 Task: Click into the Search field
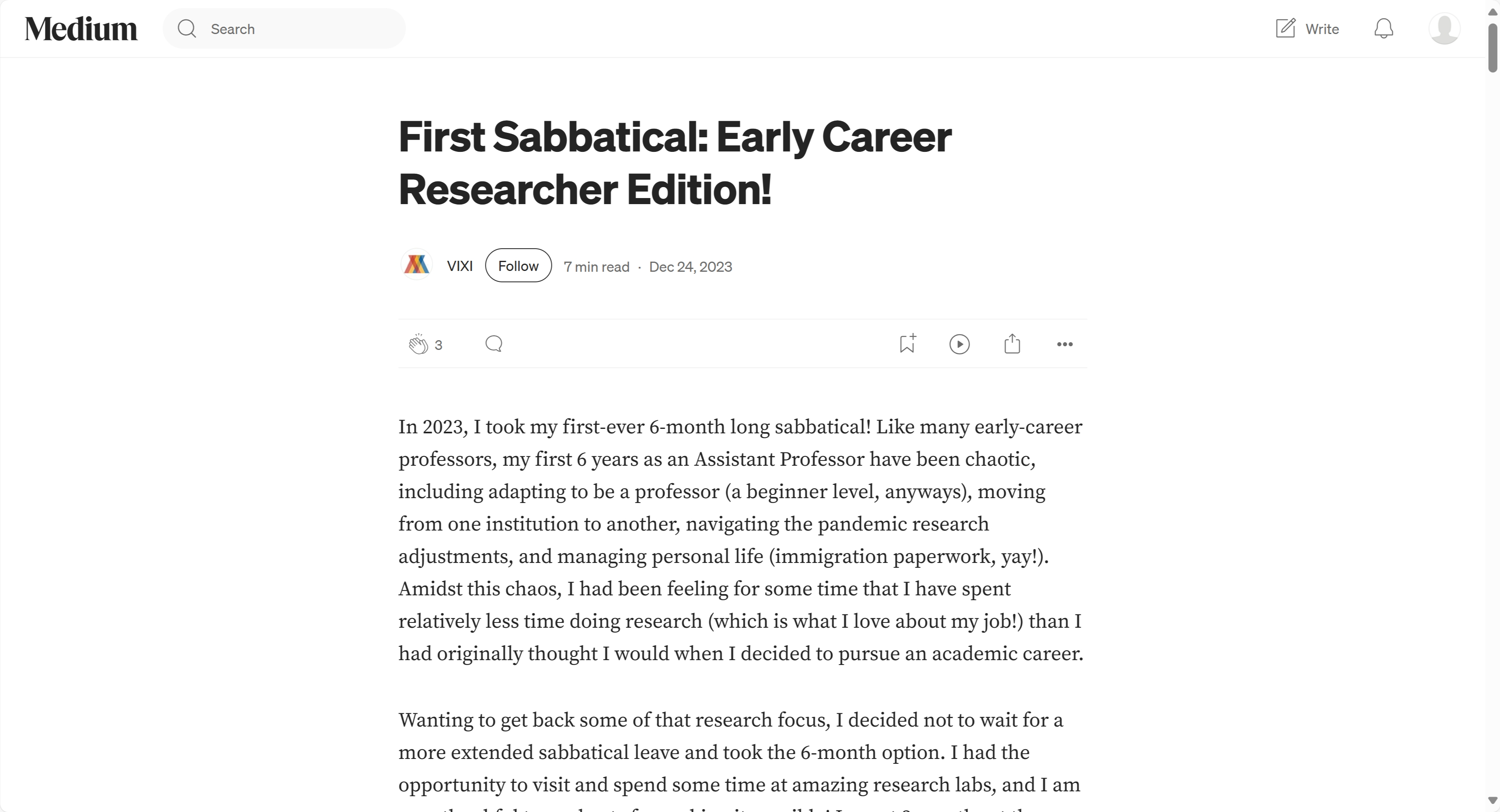[x=284, y=28]
